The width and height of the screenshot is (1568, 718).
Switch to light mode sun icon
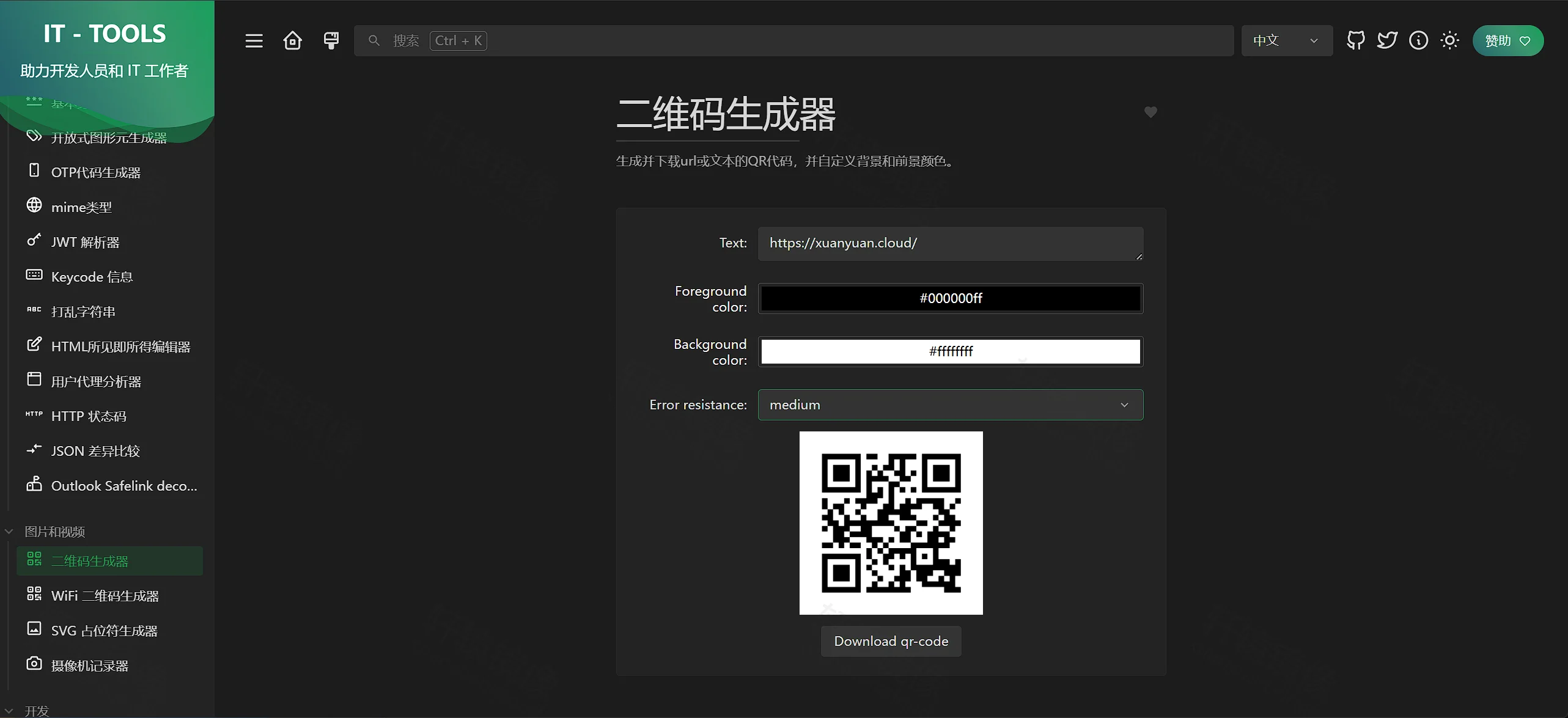click(x=1450, y=41)
